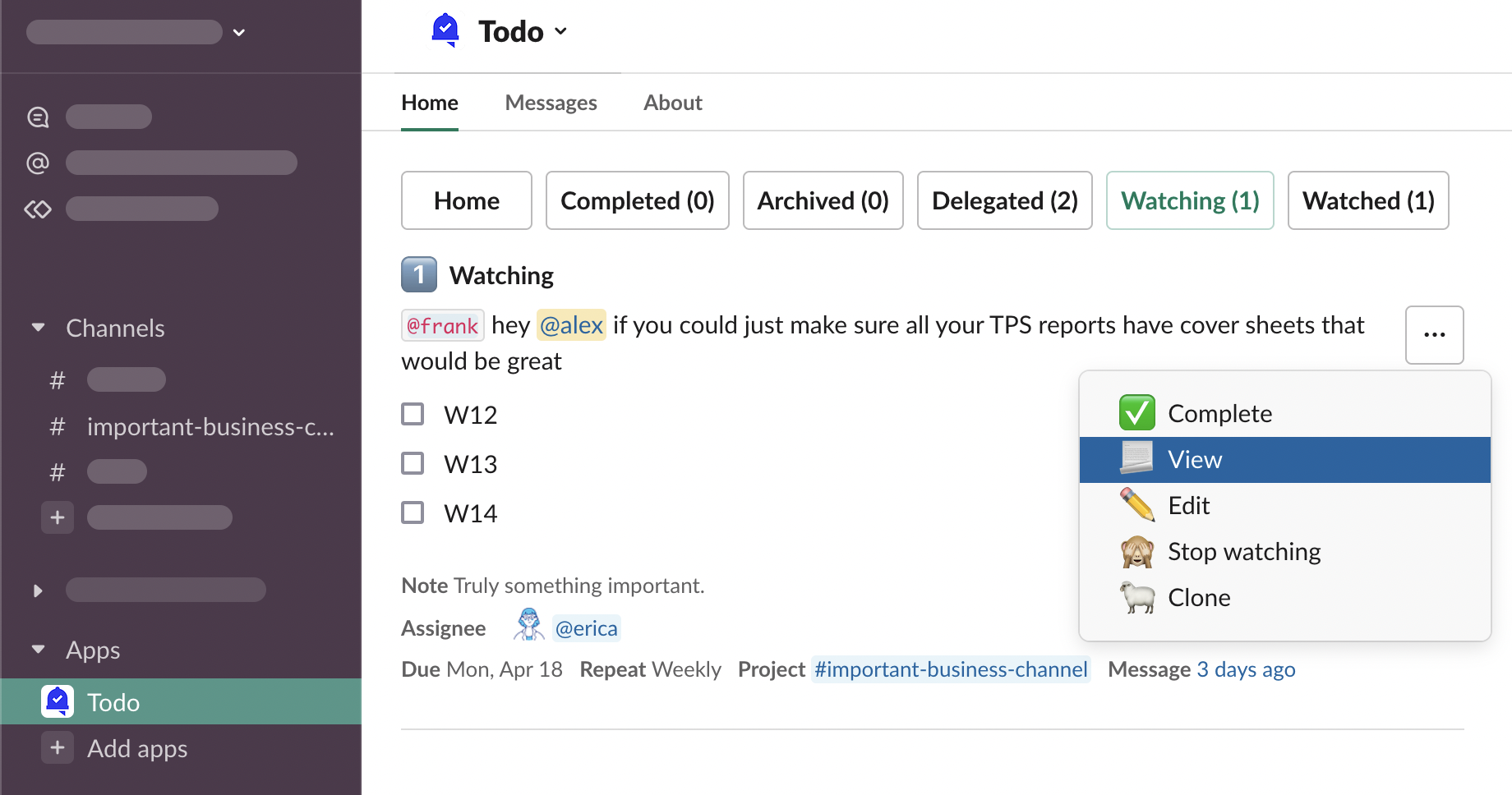
Task: Collapse the Channels section
Action: (38, 328)
